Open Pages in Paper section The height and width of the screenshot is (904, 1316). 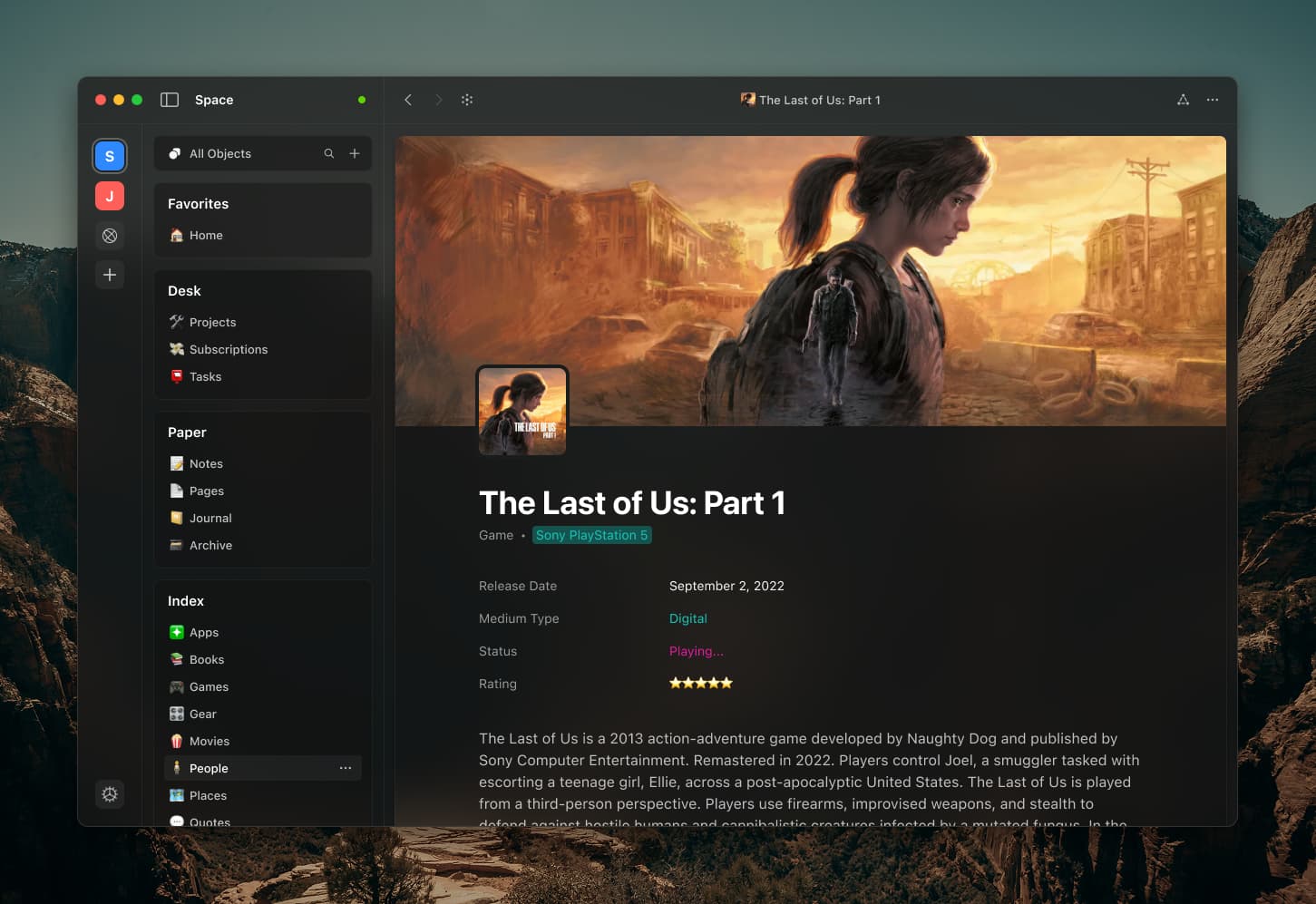tap(263, 491)
